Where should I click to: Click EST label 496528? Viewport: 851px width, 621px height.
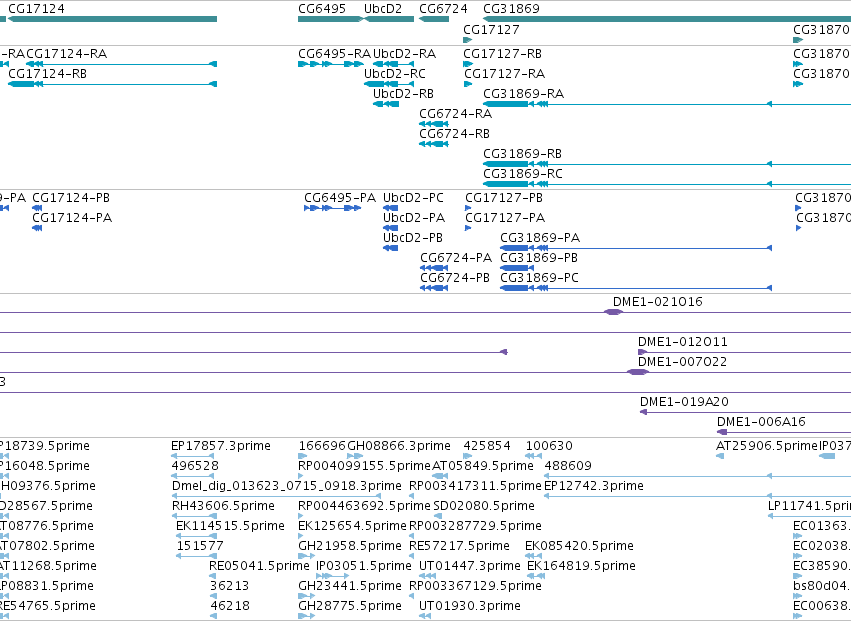(195, 466)
